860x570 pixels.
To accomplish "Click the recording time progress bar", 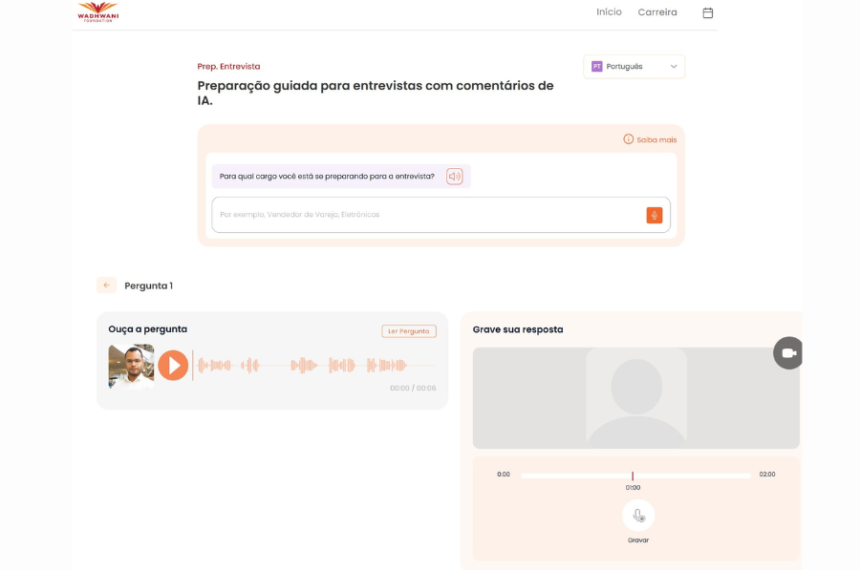I will [x=636, y=476].
